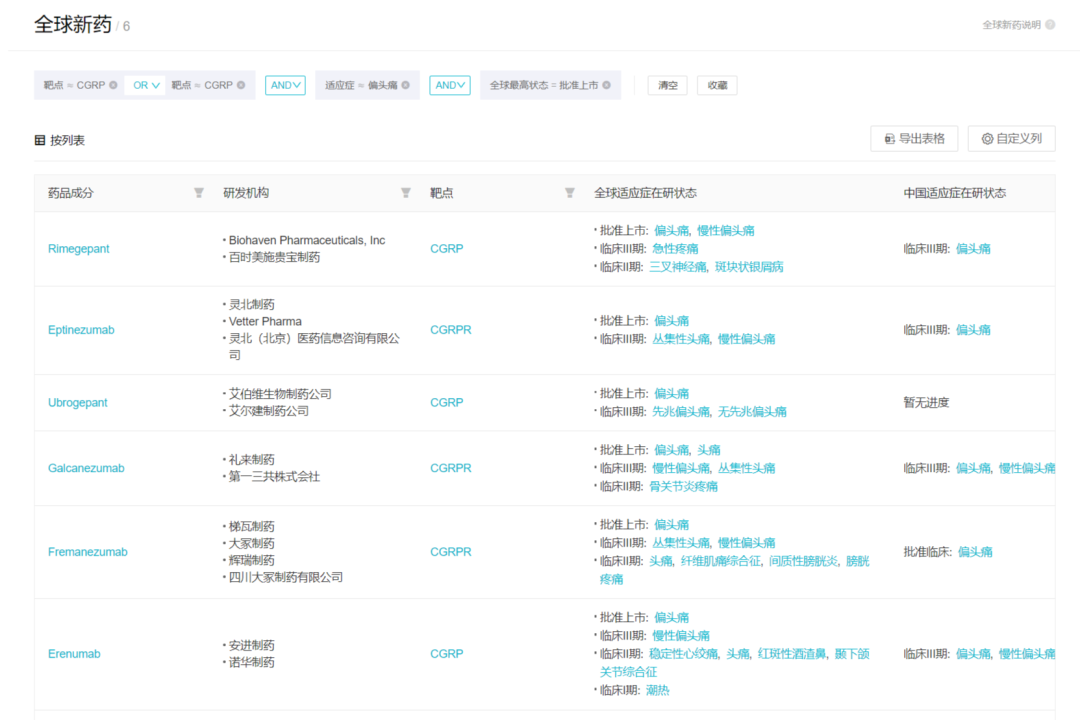Open China 偏头痛 link in Rimegepant row
Screen dimensions: 1080x720
coord(973,249)
